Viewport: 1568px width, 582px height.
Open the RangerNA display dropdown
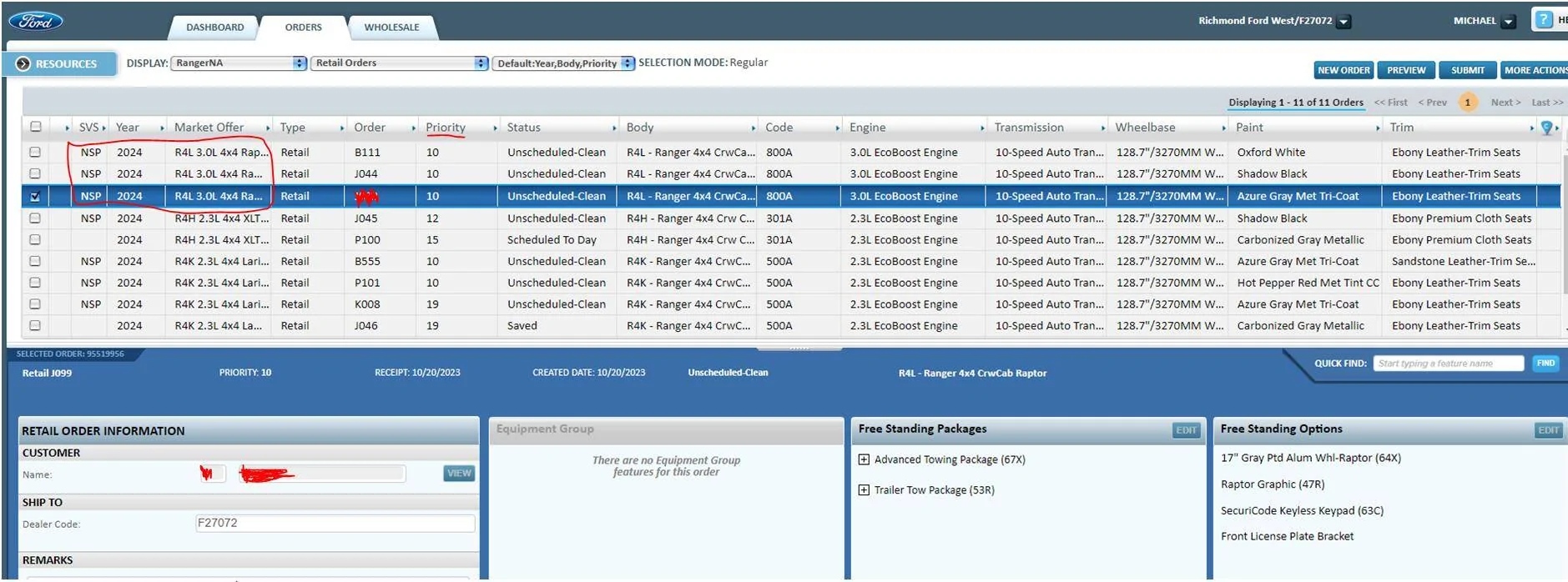click(239, 63)
